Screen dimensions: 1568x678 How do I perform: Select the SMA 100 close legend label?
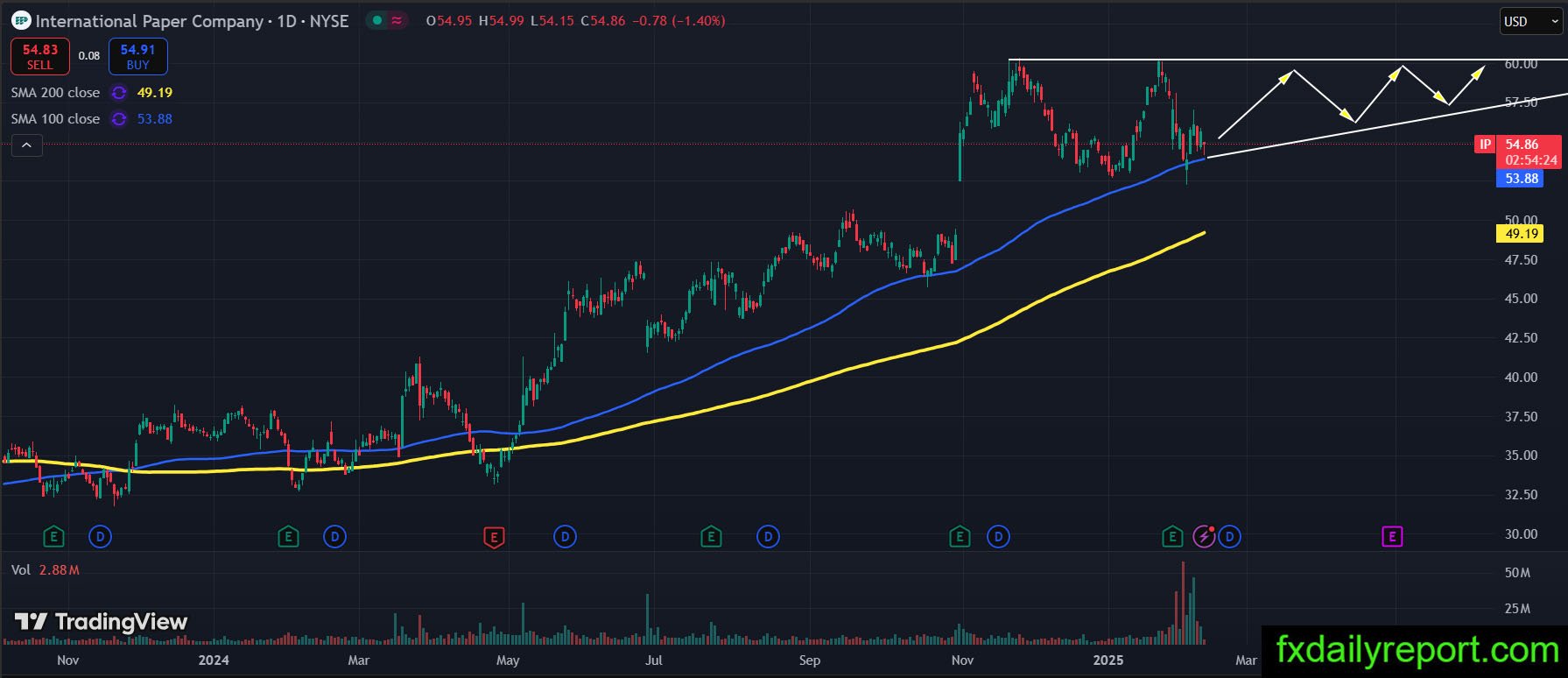pos(56,119)
